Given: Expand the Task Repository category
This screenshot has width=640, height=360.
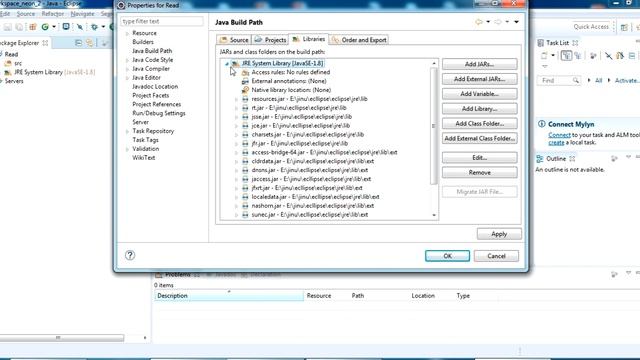Looking at the screenshot, I should click(x=127, y=131).
